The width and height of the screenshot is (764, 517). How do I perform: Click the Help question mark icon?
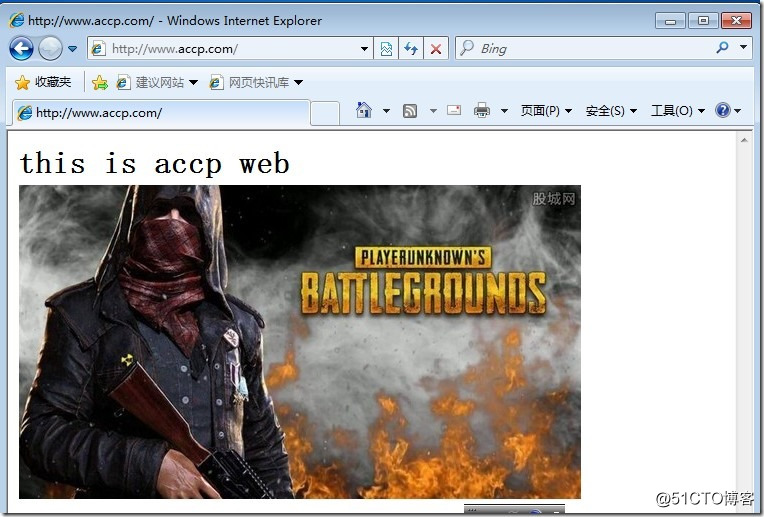click(723, 110)
